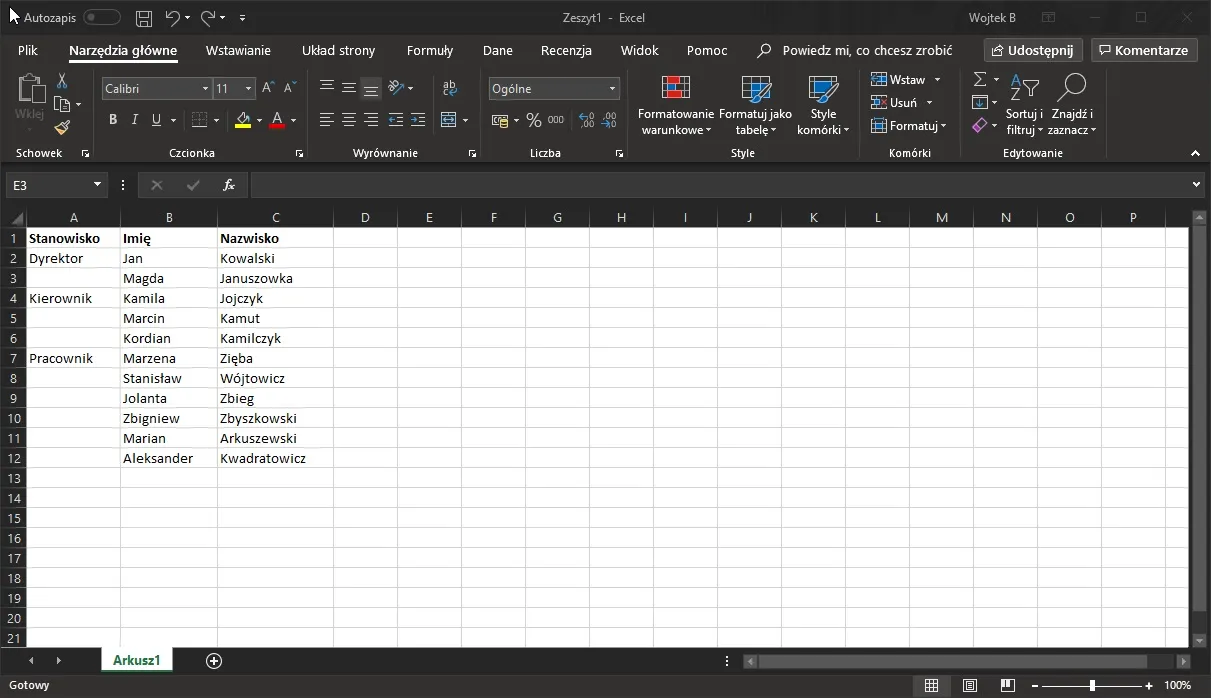Click the Udostępnij button
The image size is (1211, 698).
1033,50
